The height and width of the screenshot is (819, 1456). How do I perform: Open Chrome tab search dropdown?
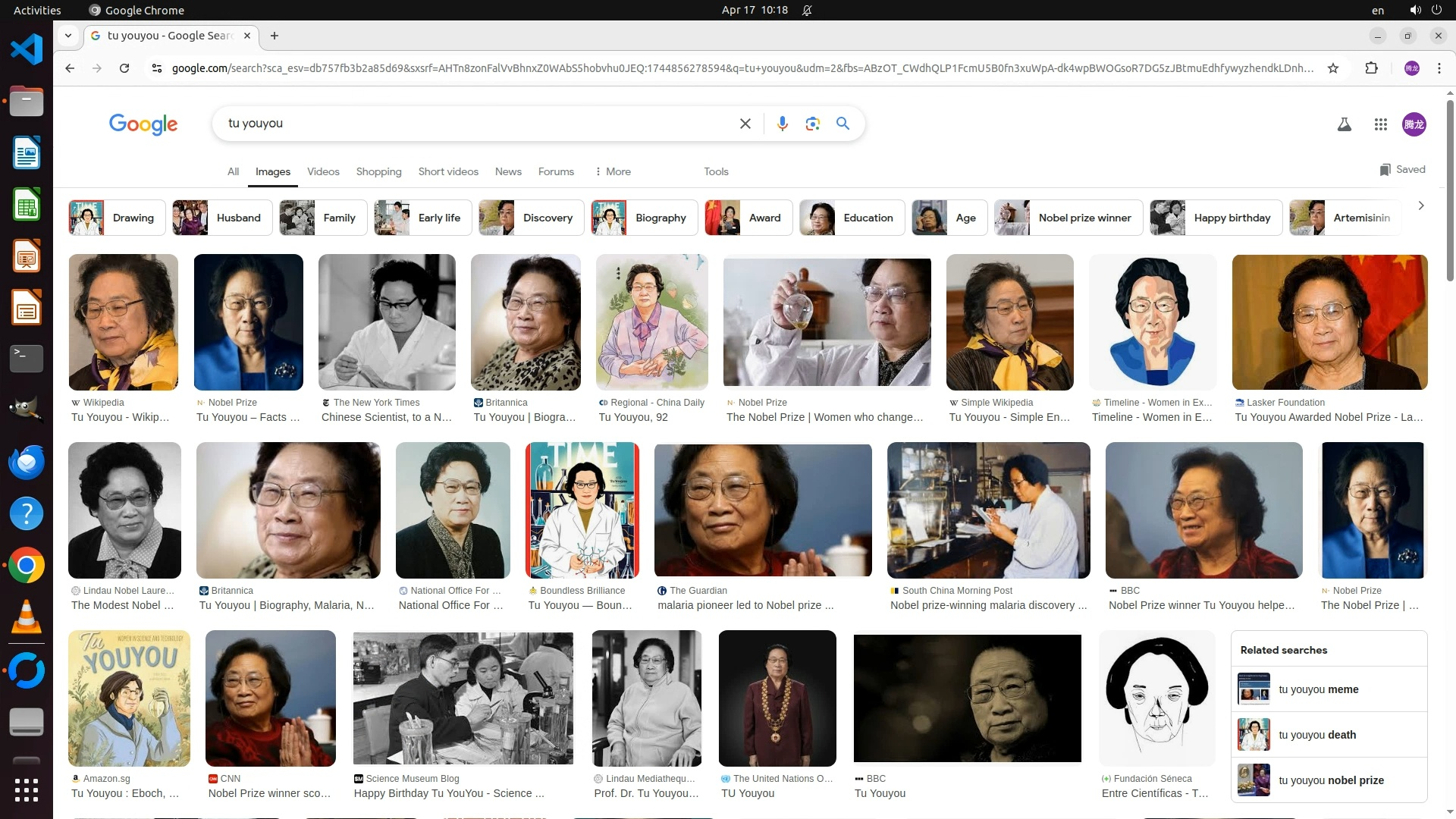68,36
